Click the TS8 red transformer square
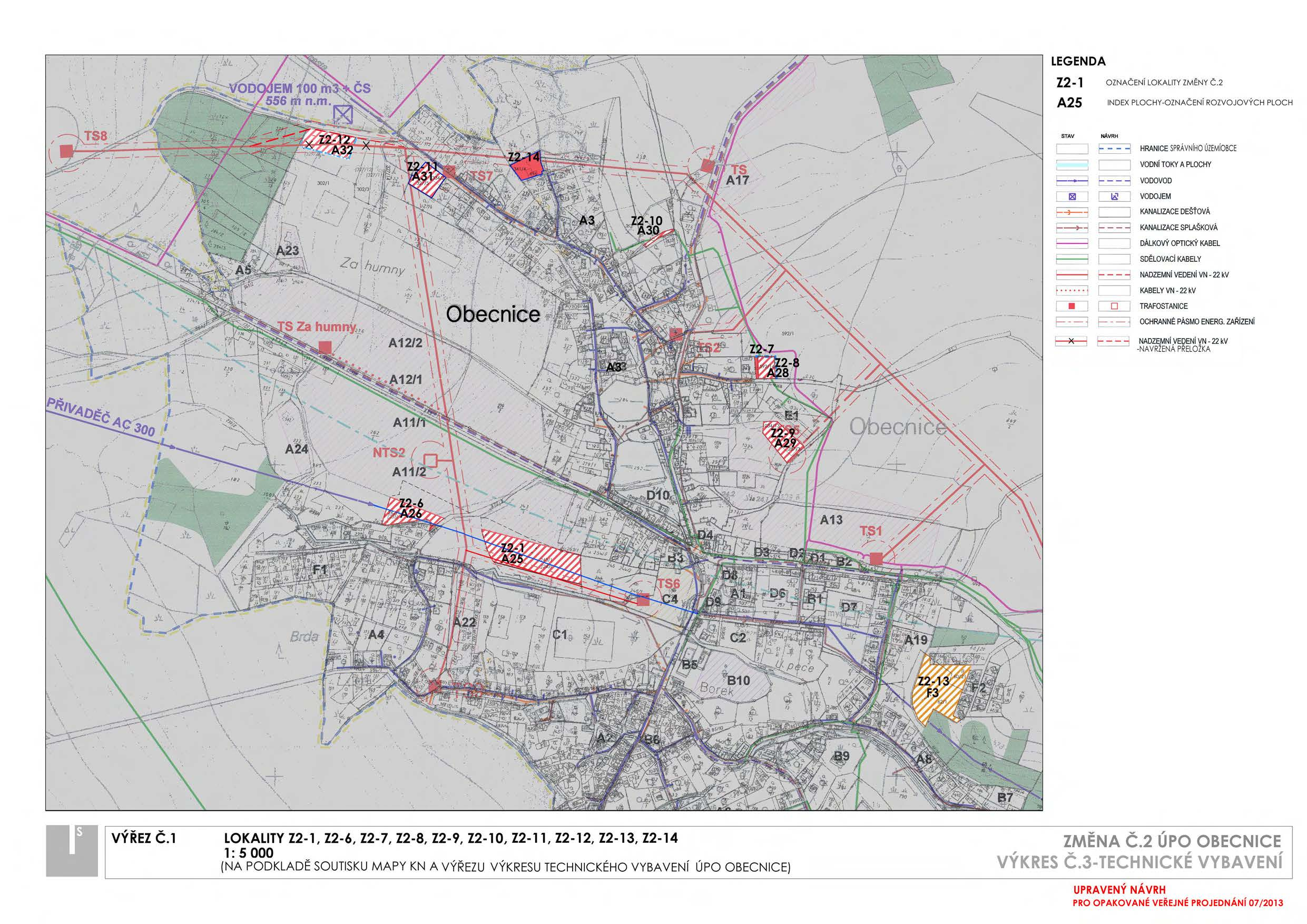Screen dimensions: 1307x924 tap(66, 151)
